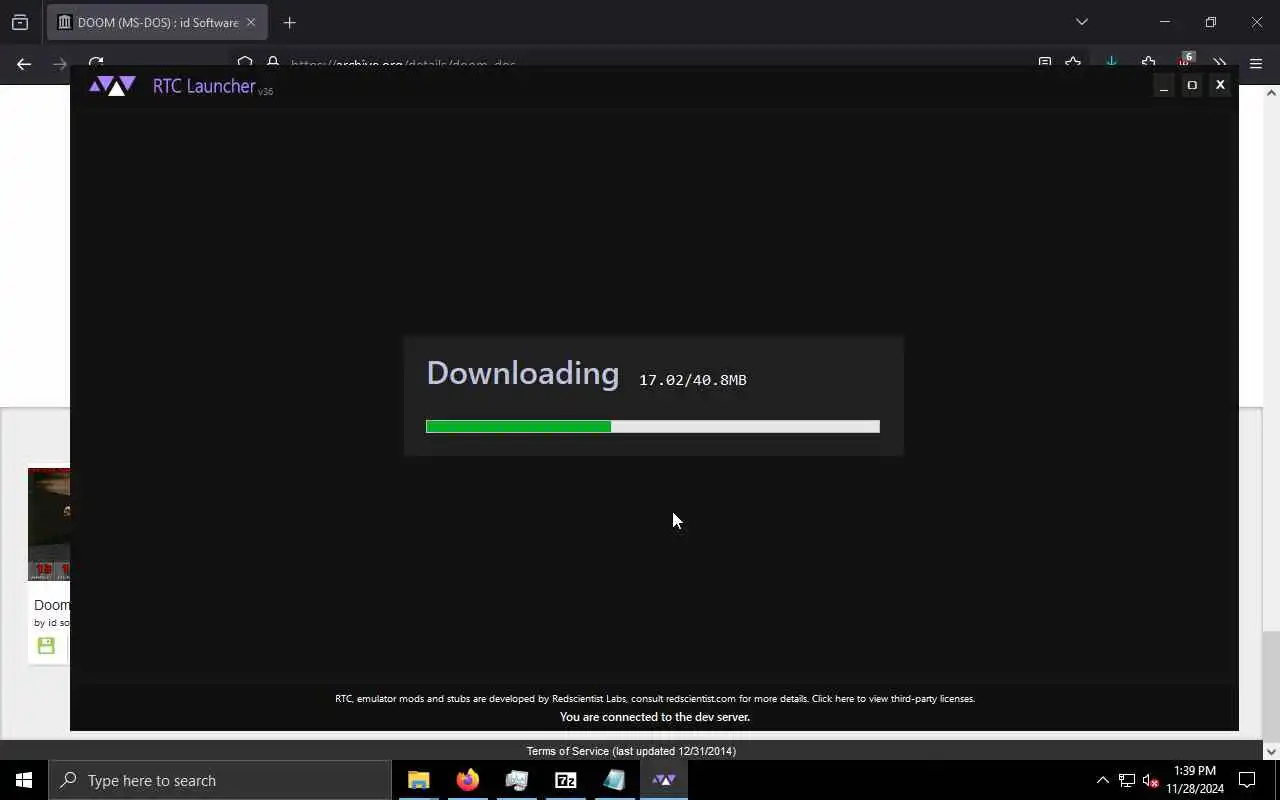Open the computer monitor app in taskbar
This screenshot has width=1280, height=800.
coord(517,780)
